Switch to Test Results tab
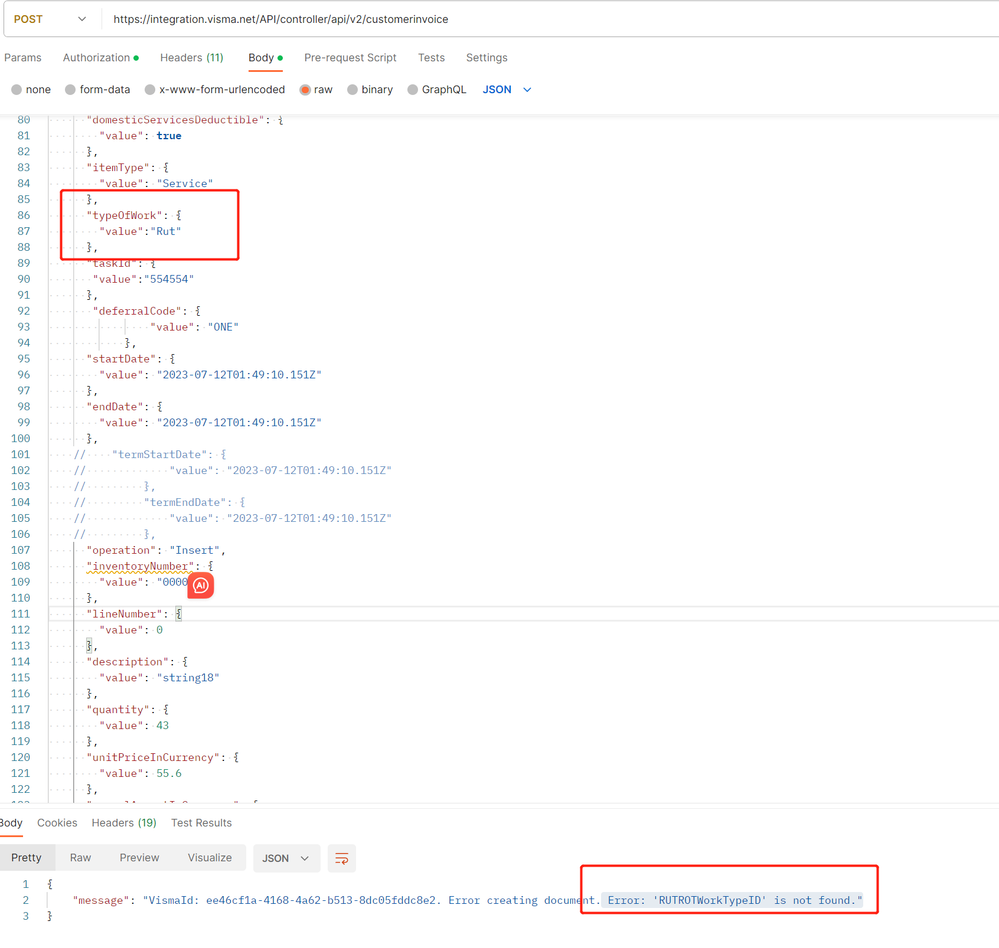This screenshot has width=999, height=948. pos(201,822)
